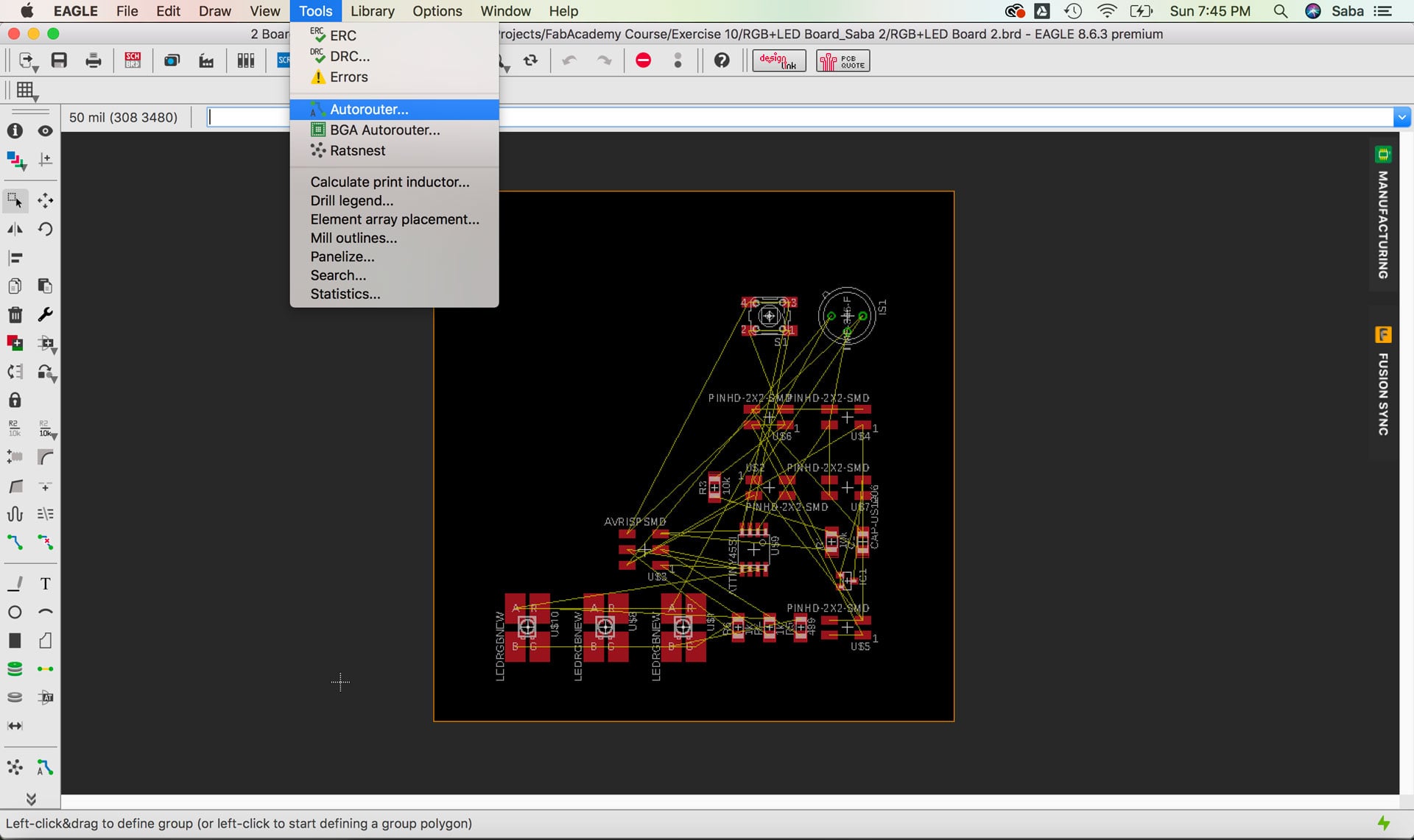Choose Errors from Tools menu
Screen dimensions: 1414x840
coord(394,77)
